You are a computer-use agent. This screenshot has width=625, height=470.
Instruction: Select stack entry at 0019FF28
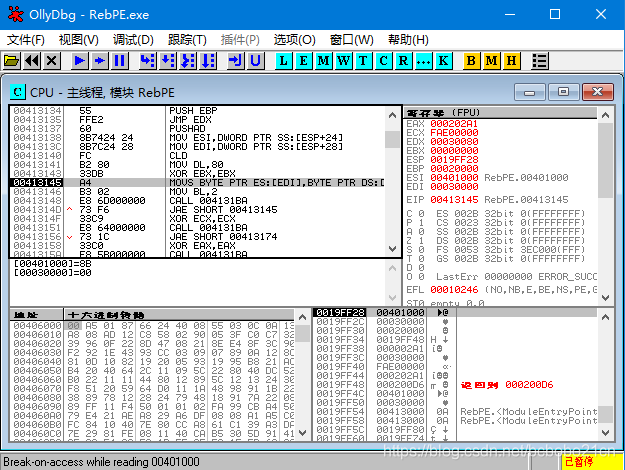click(x=454, y=313)
